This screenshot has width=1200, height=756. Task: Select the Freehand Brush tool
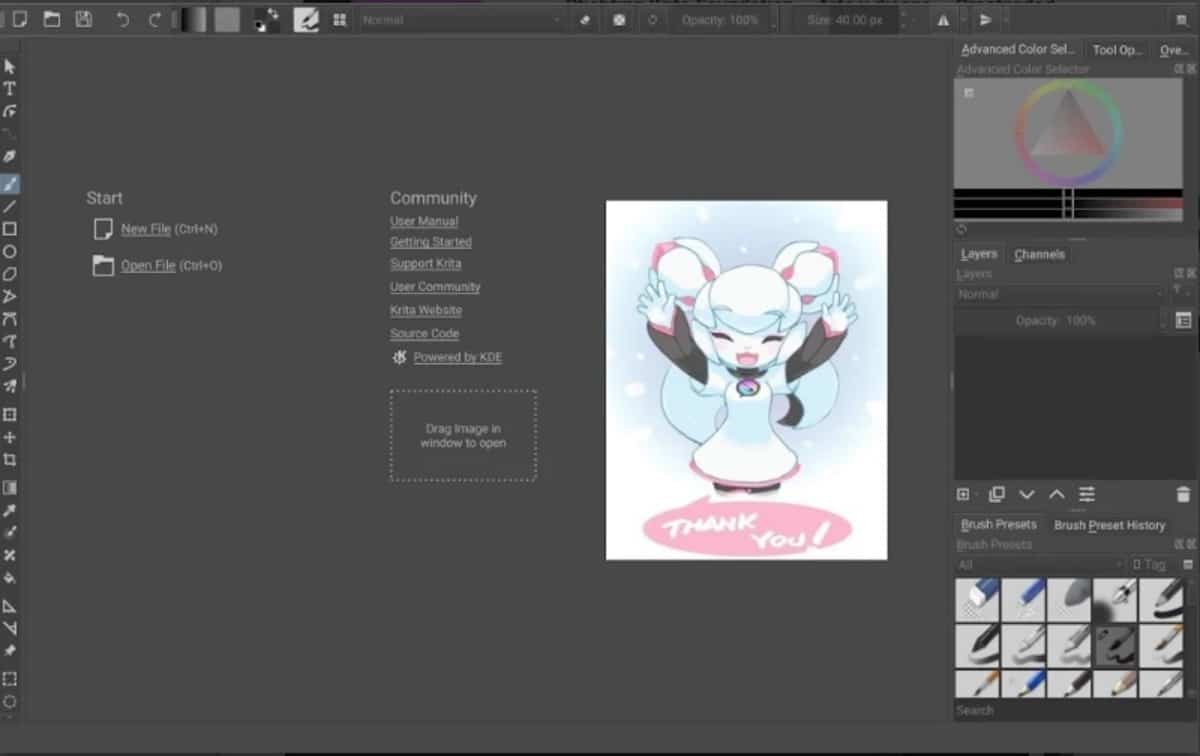[10, 183]
